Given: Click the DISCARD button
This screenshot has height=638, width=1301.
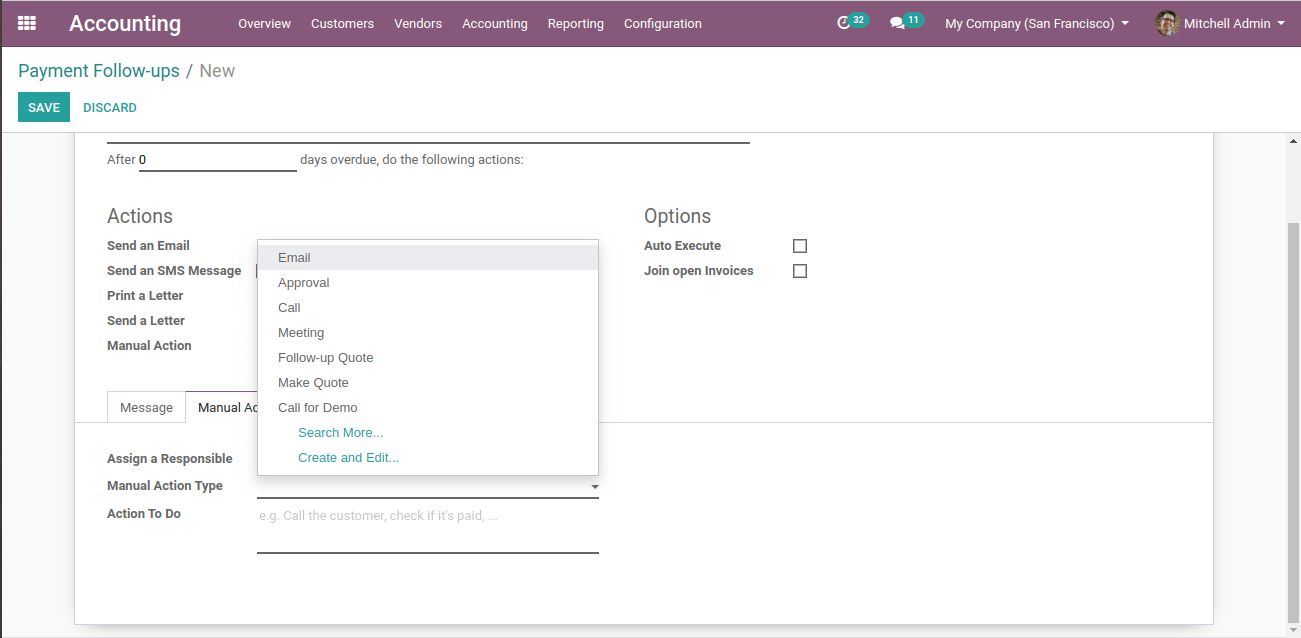Looking at the screenshot, I should (x=110, y=107).
